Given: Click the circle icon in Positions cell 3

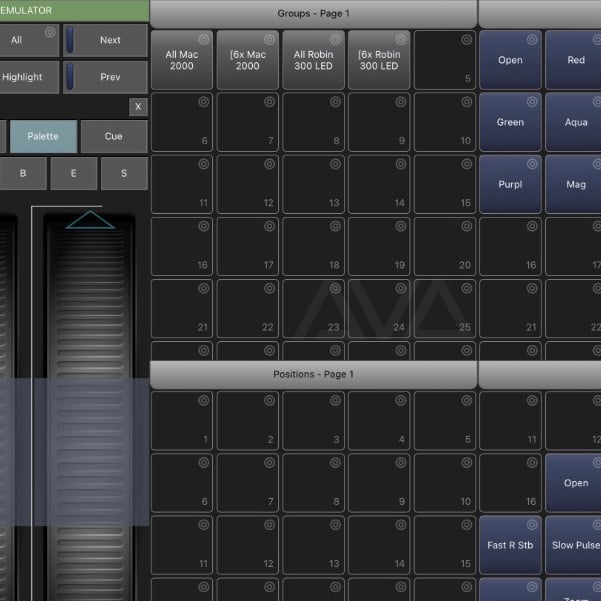Looking at the screenshot, I should coord(335,400).
